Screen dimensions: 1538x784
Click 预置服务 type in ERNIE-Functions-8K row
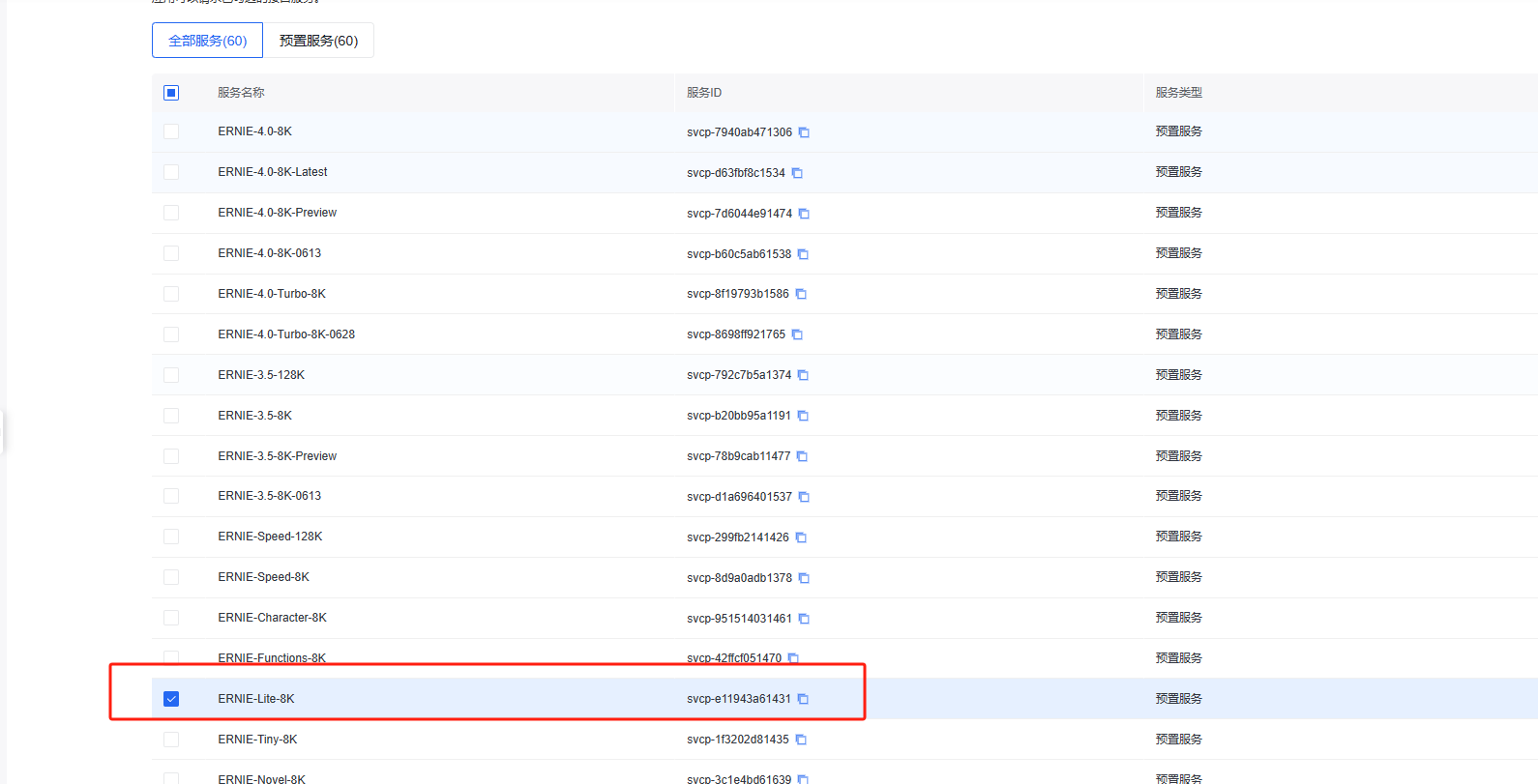point(1178,658)
